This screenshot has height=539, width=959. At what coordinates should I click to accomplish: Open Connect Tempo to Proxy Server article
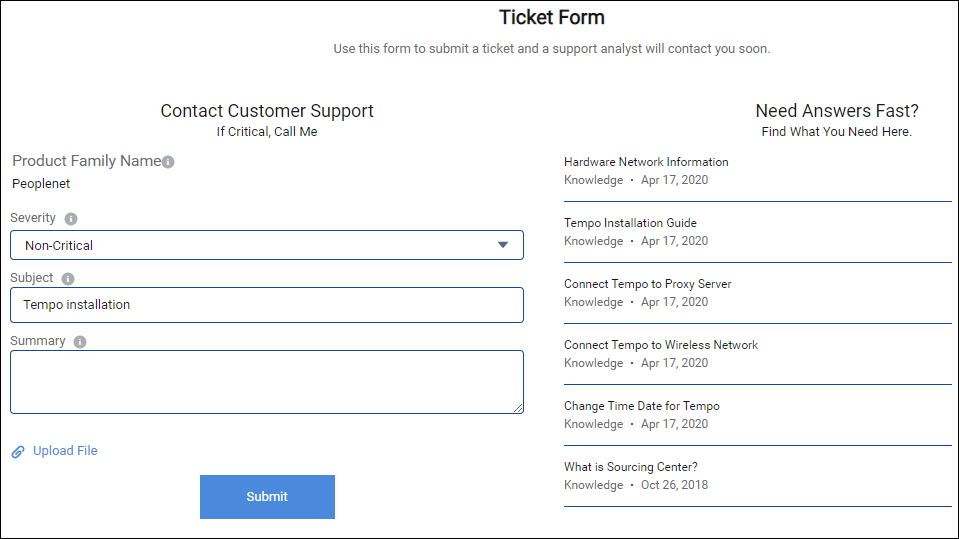647,284
